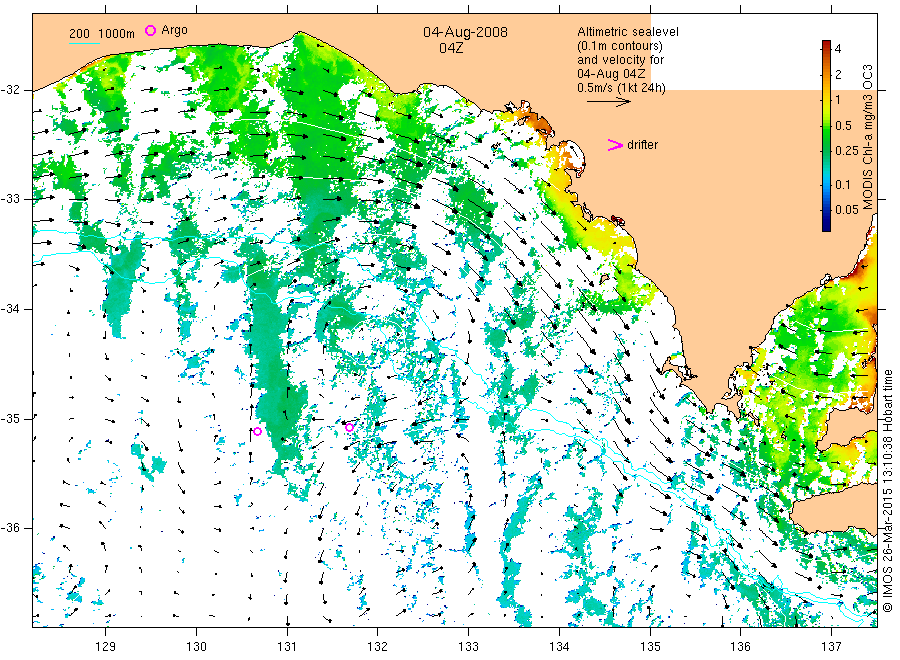900x660 pixels.
Task: Click the magenta drifter legend symbol
Action: [615, 145]
